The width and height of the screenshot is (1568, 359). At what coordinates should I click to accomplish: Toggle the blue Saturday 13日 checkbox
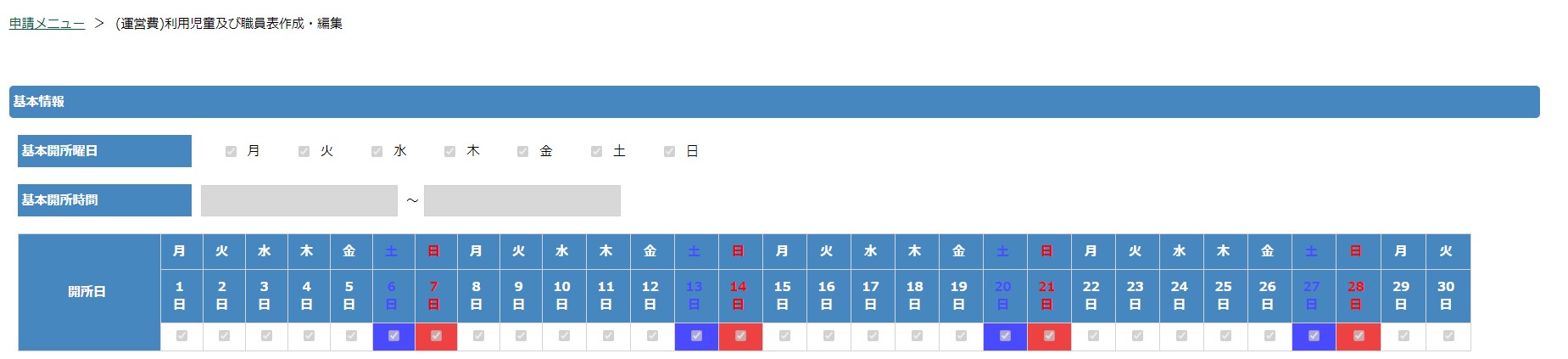point(696,335)
